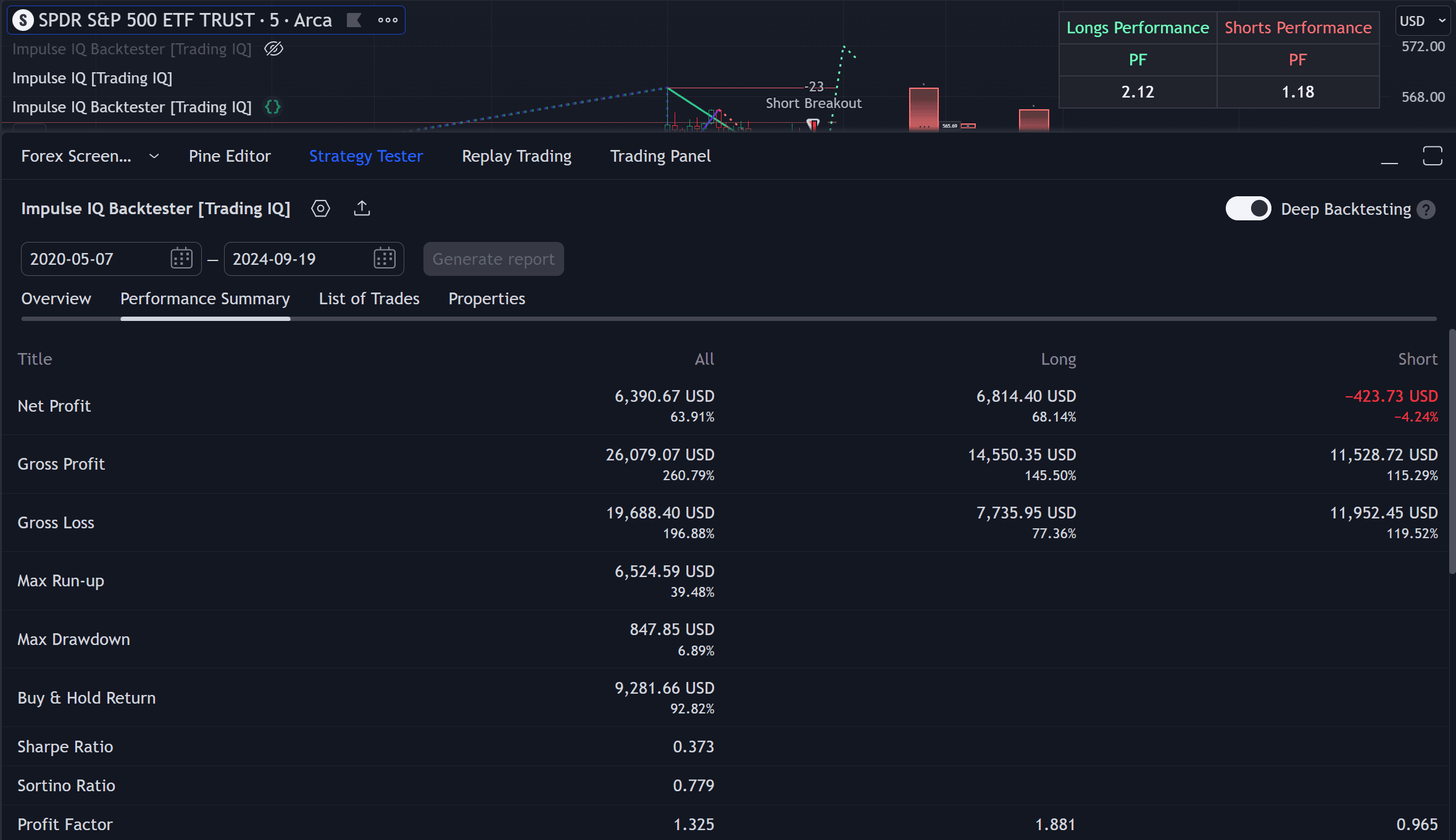
Task: Click Max Run-up row title
Action: click(x=60, y=581)
